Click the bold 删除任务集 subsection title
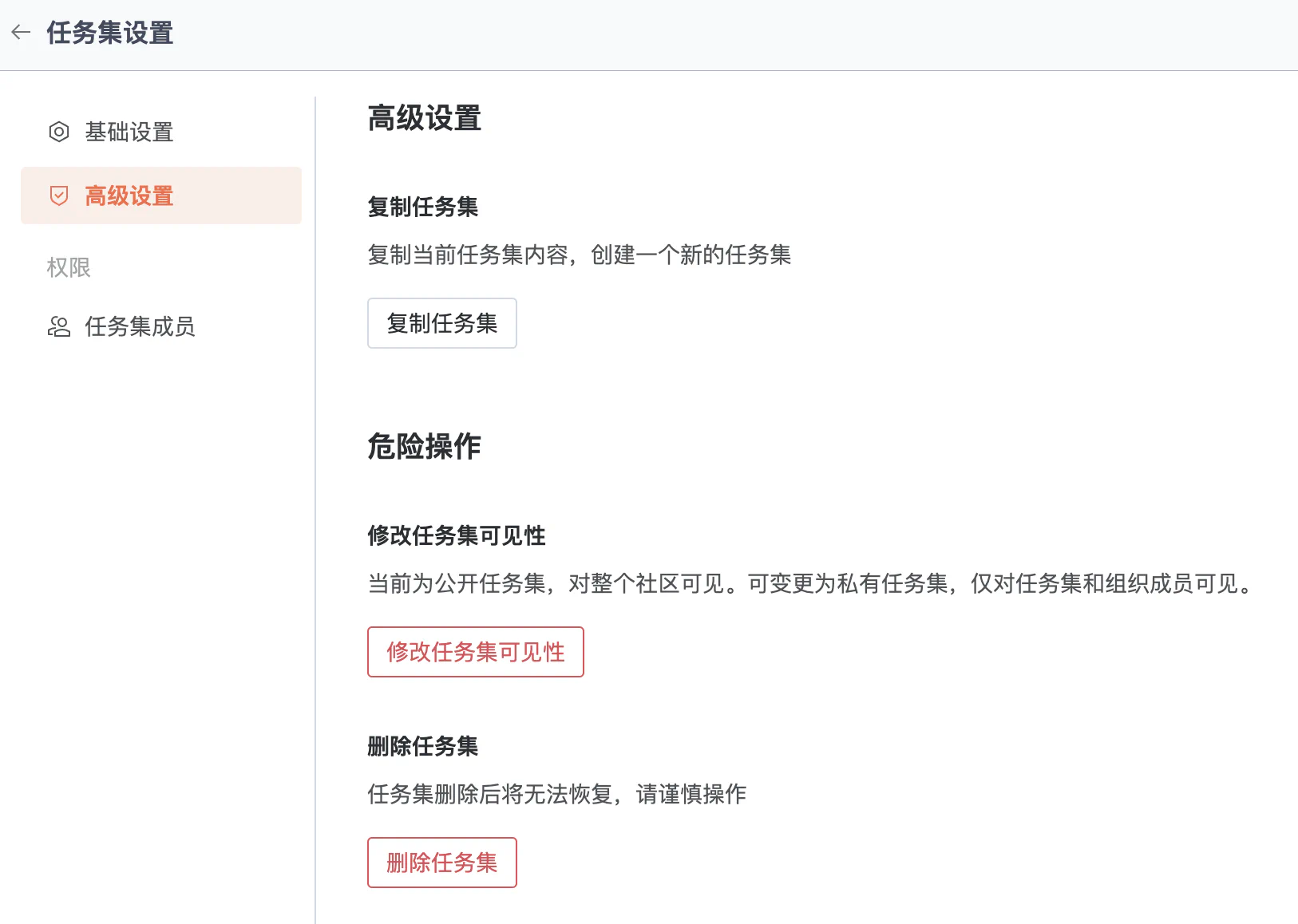The height and width of the screenshot is (924, 1298). [422, 746]
